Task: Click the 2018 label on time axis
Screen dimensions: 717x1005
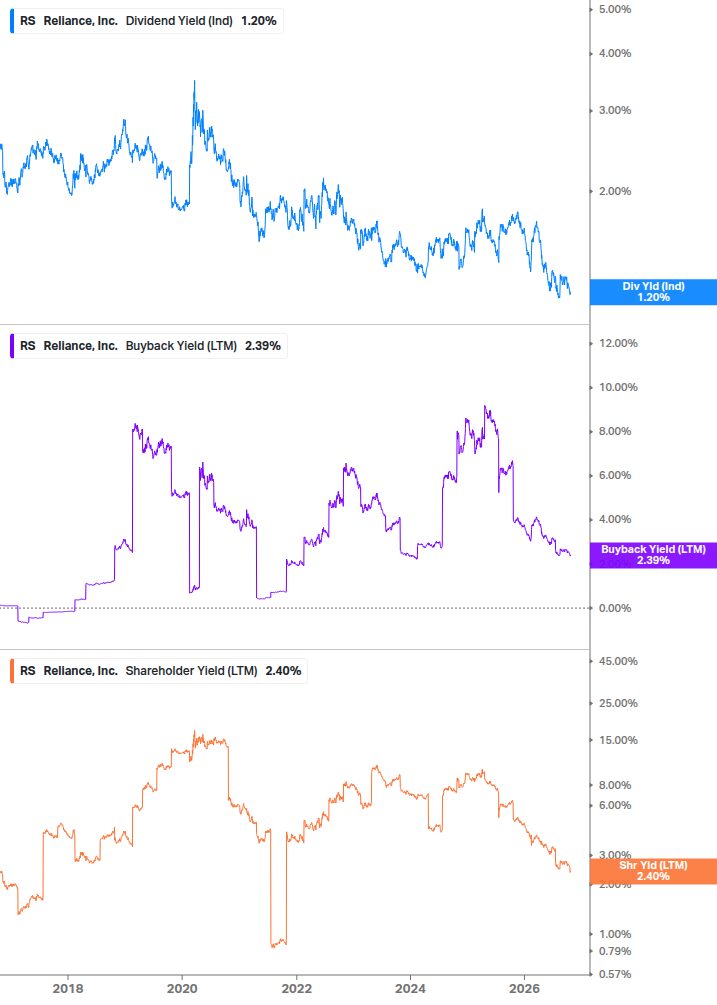Action: [x=68, y=989]
